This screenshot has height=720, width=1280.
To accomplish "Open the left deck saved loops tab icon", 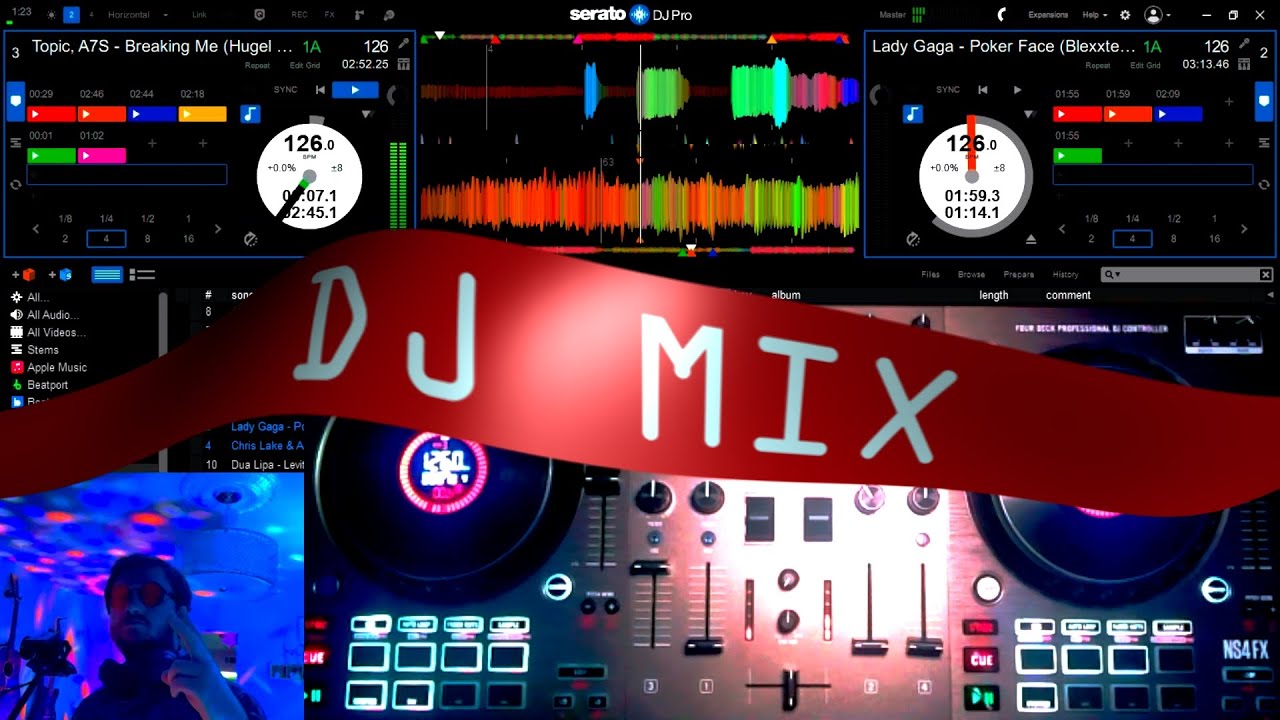I will point(15,143).
